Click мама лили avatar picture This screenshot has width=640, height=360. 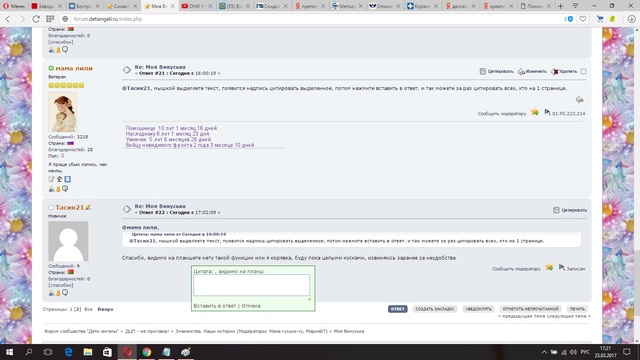62,112
